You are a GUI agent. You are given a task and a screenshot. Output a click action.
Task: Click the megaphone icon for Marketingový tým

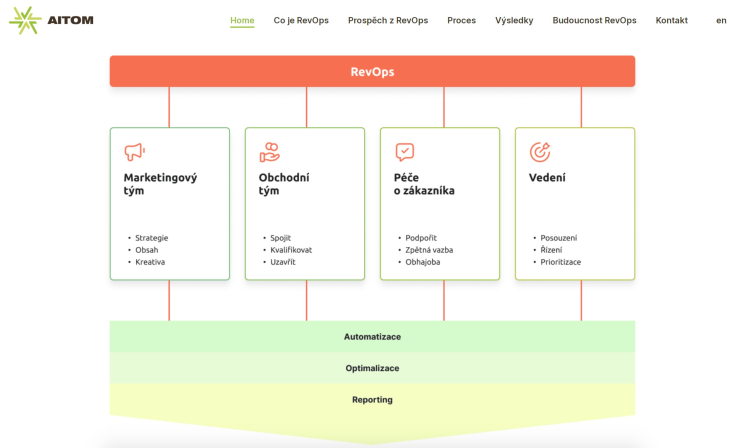(x=135, y=152)
